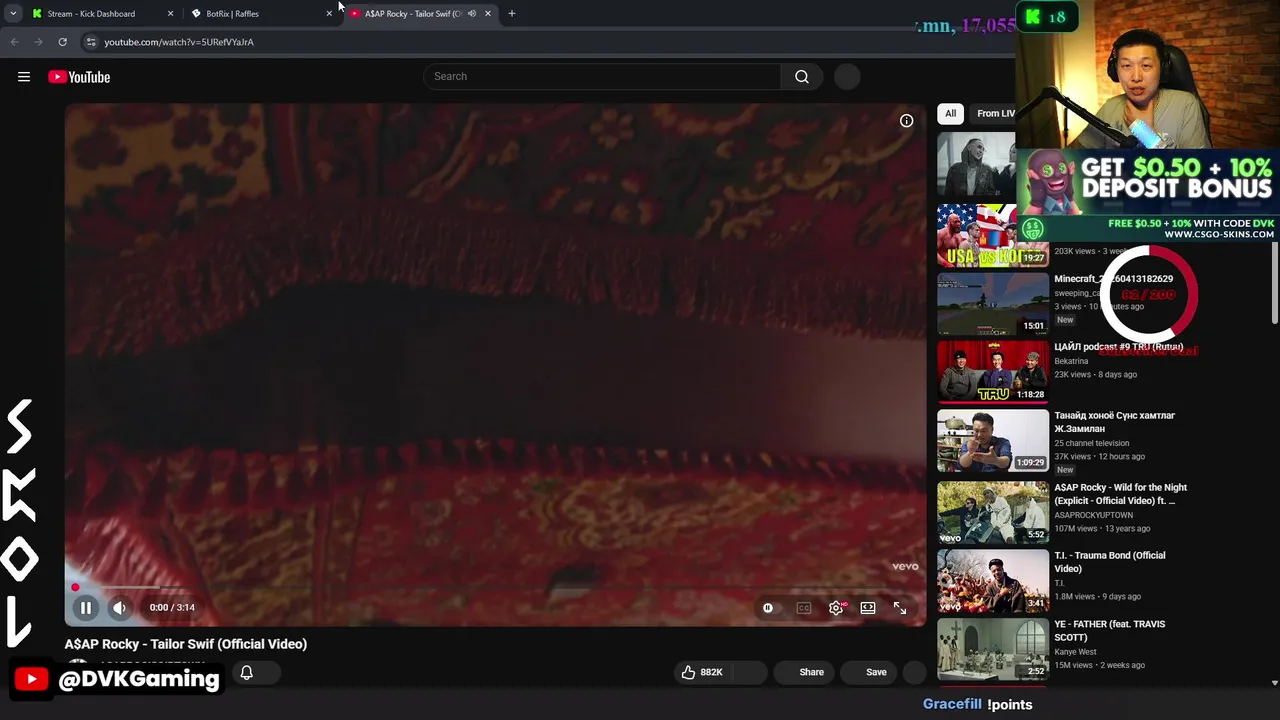Open the YouTube hamburger guide menu
Screen dimensions: 1280x720
pos(24,77)
